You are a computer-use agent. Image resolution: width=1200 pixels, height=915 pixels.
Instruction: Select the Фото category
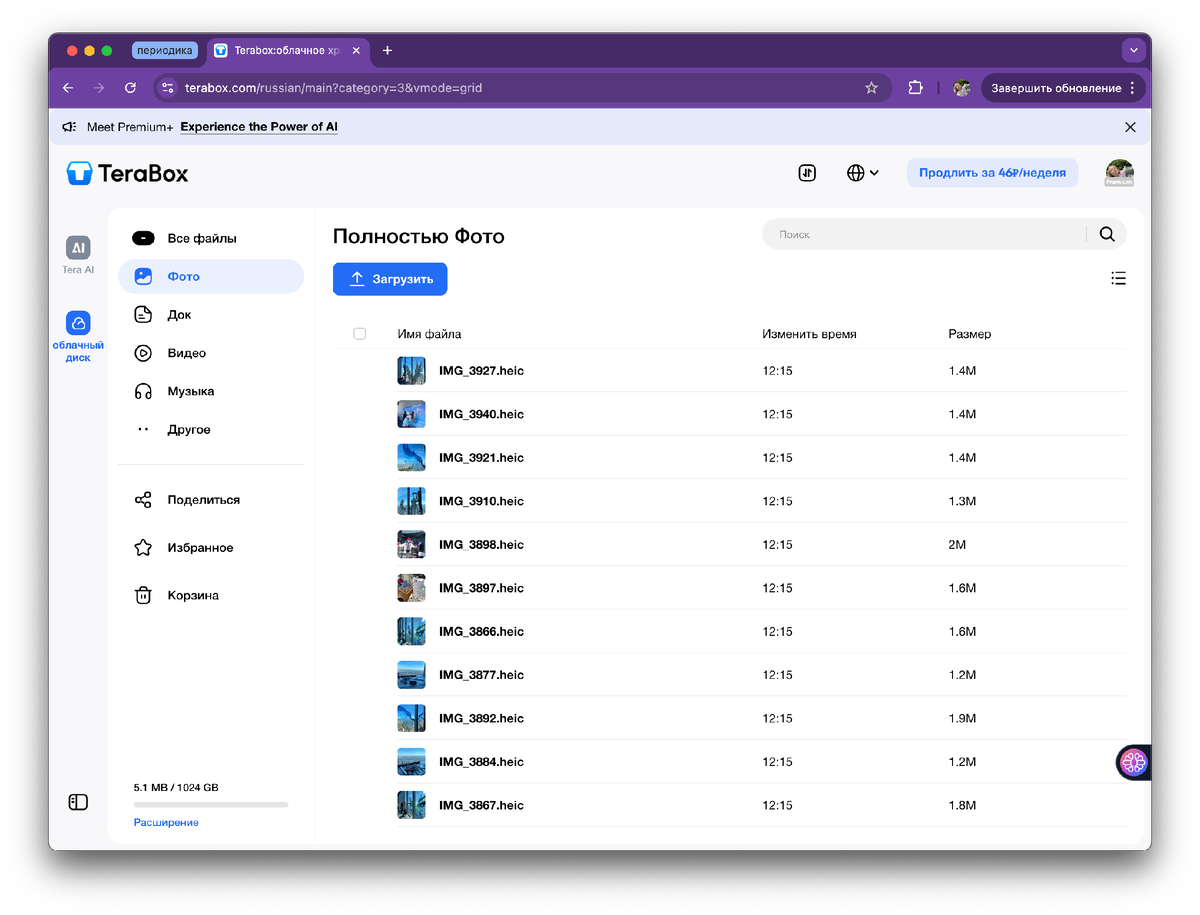coord(211,276)
